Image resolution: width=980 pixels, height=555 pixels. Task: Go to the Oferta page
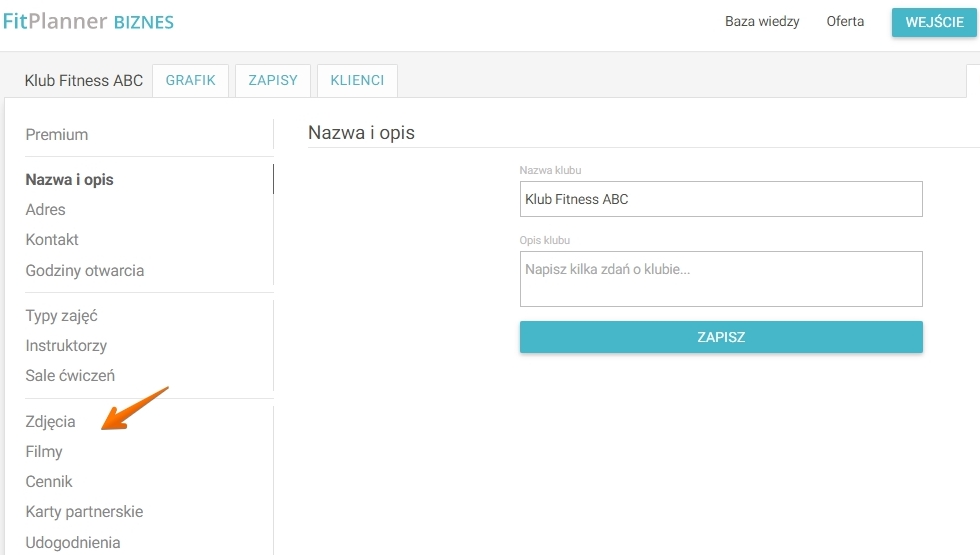click(x=845, y=22)
